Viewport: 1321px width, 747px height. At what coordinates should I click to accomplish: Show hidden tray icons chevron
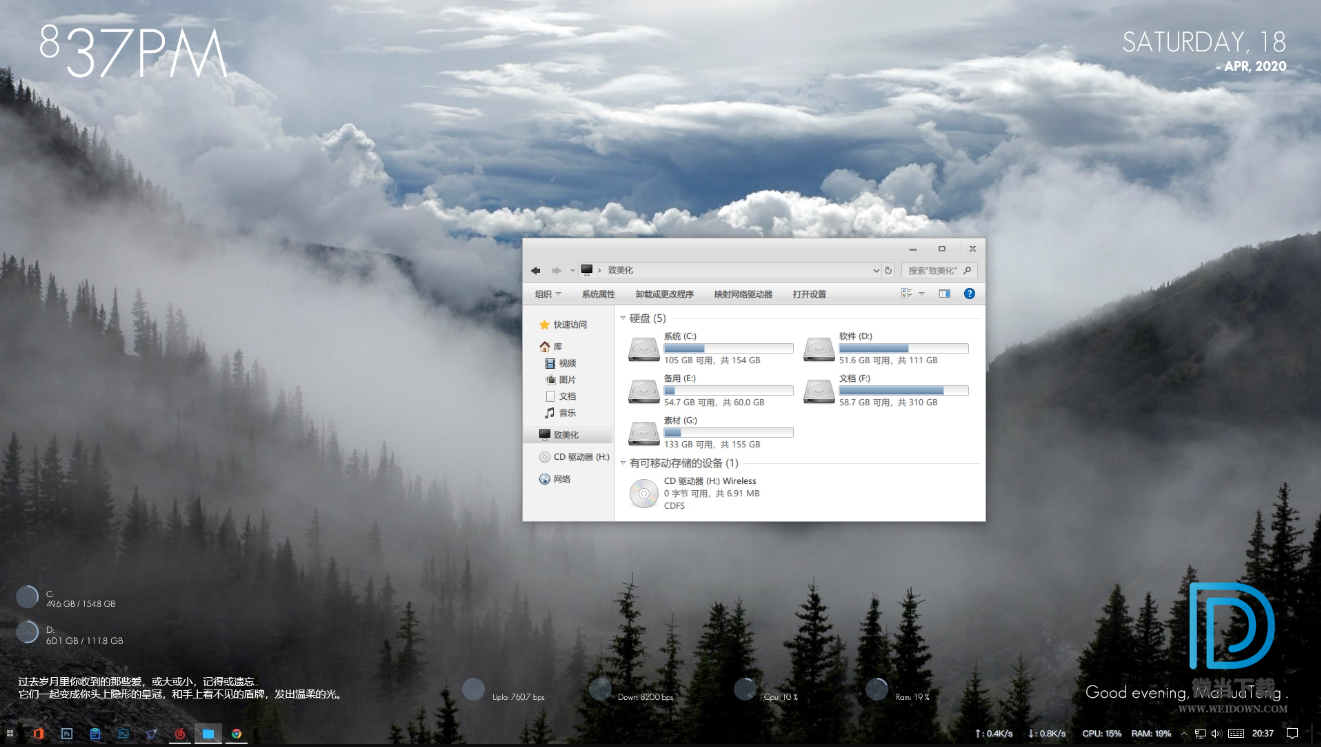1184,733
